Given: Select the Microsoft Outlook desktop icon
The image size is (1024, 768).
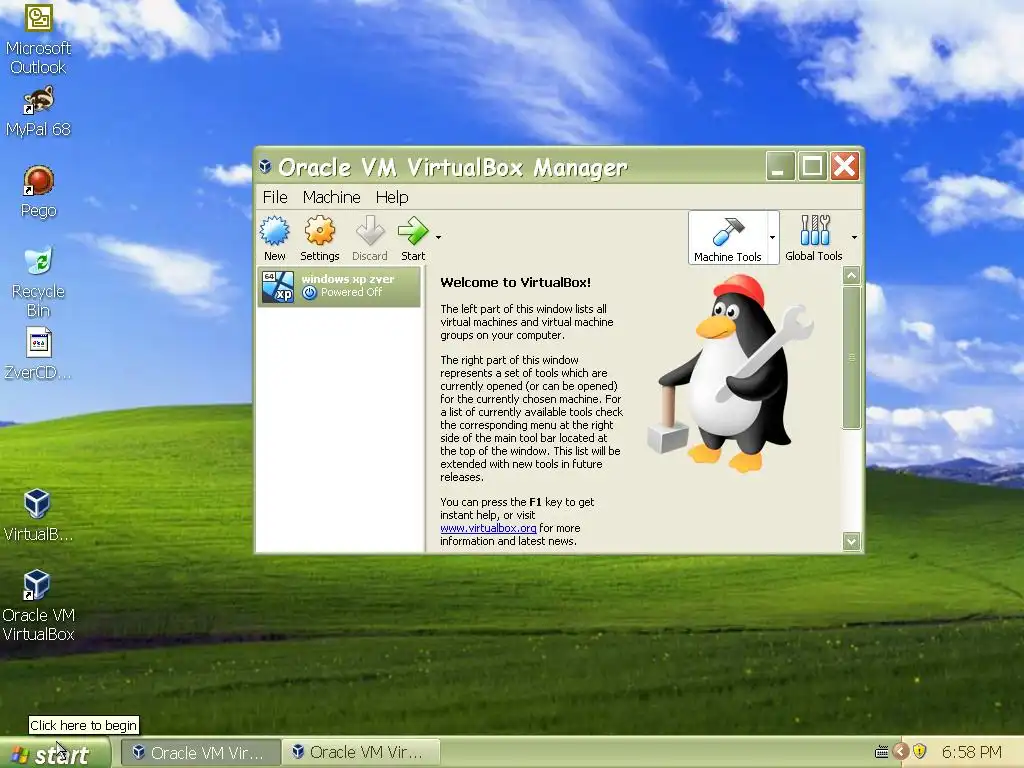Looking at the screenshot, I should pyautogui.click(x=38, y=39).
